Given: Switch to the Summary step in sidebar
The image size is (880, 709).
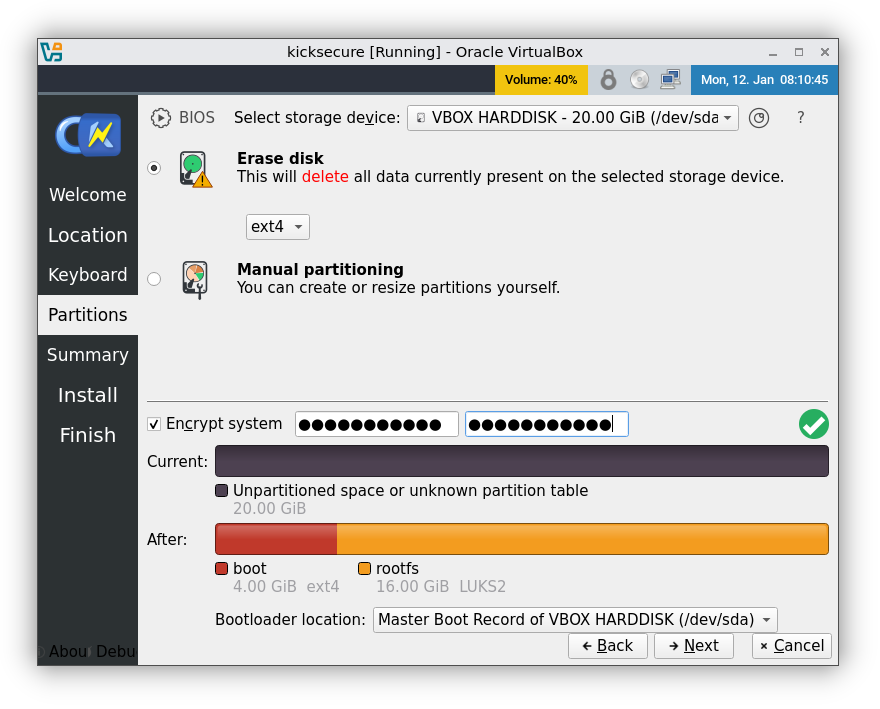Looking at the screenshot, I should click(87, 355).
